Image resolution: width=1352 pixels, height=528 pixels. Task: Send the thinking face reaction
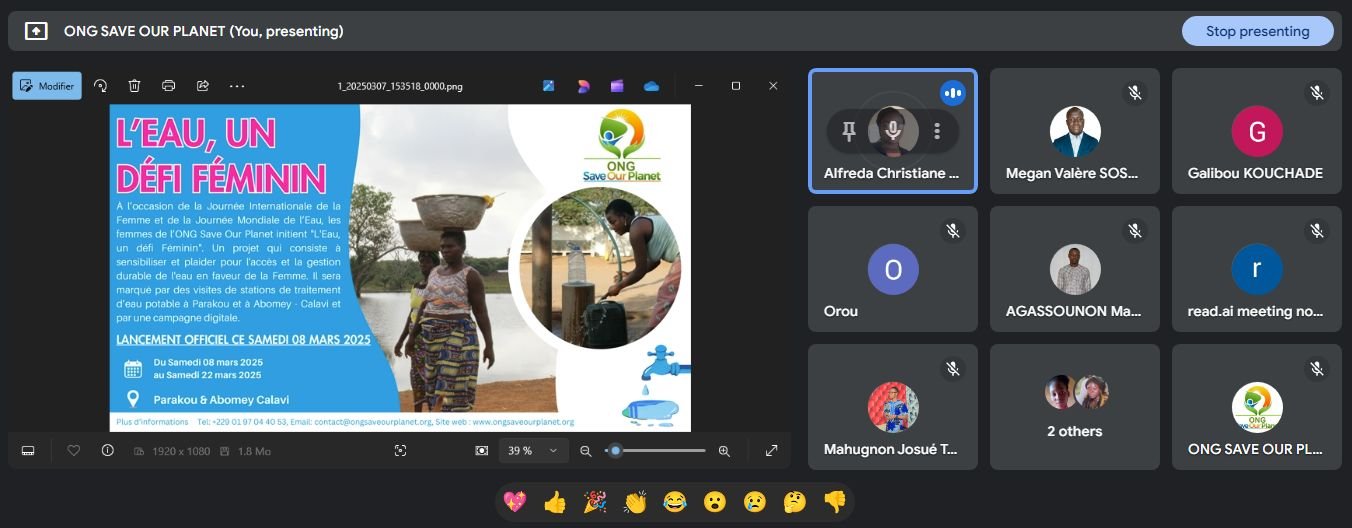click(794, 501)
